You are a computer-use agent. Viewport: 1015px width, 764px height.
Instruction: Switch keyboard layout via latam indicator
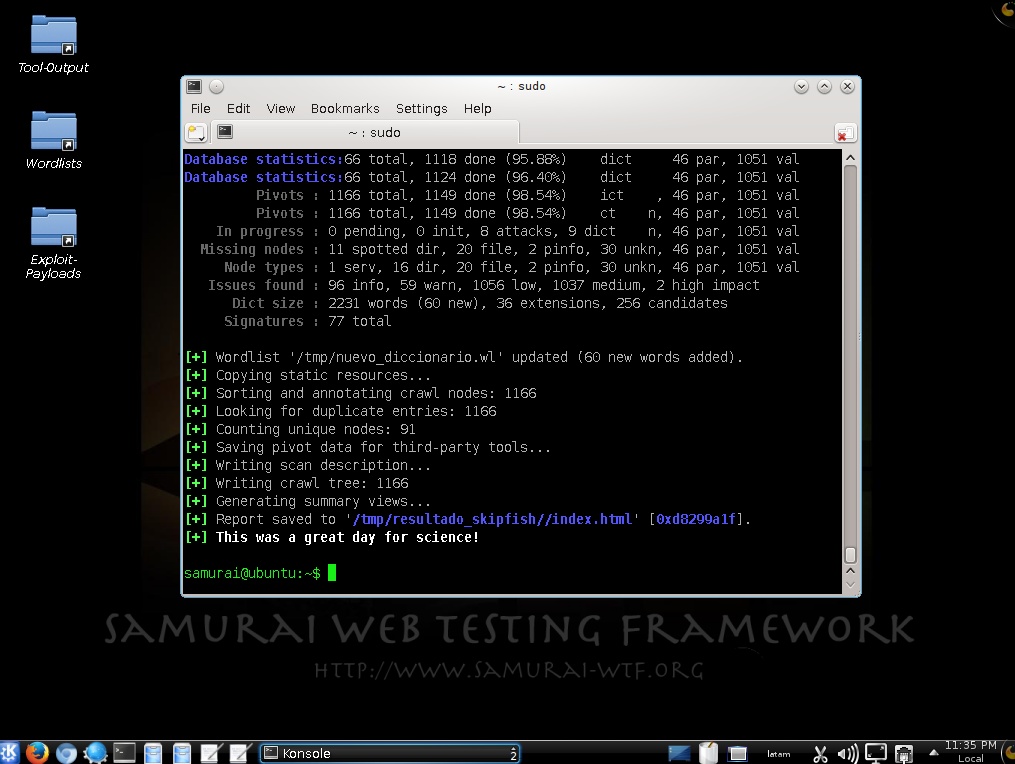click(779, 754)
